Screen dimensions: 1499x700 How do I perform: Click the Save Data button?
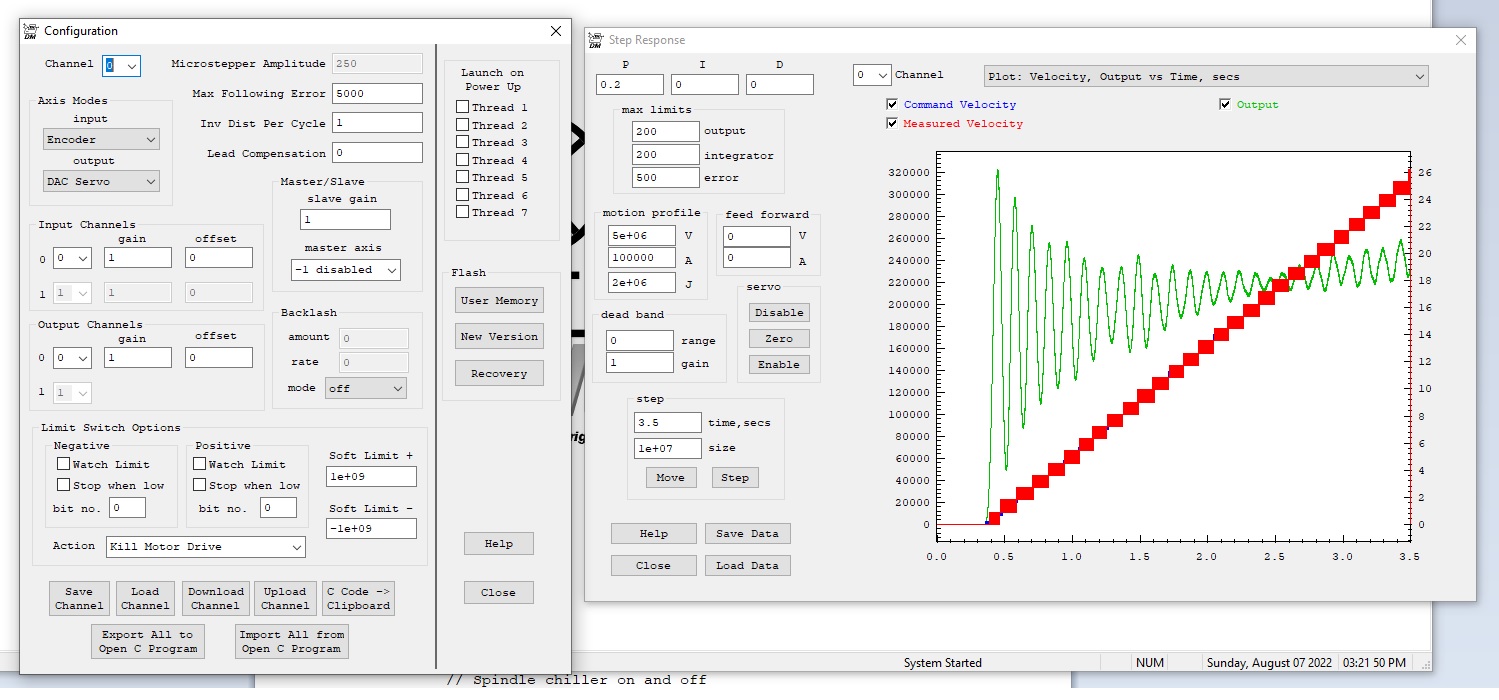pyautogui.click(x=747, y=533)
